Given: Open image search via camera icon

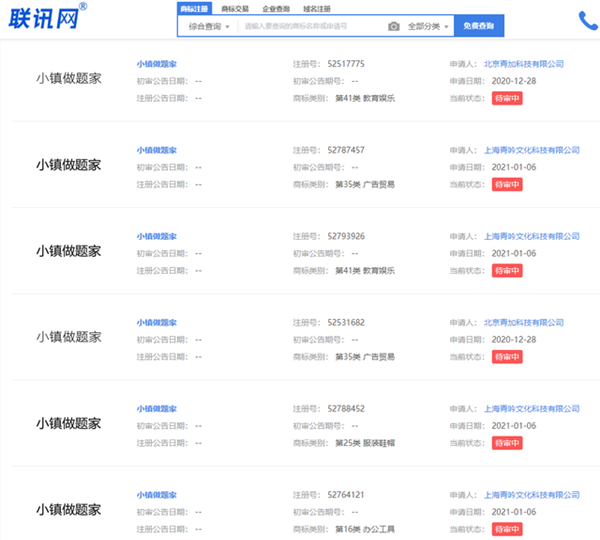Looking at the screenshot, I should pos(393,26).
